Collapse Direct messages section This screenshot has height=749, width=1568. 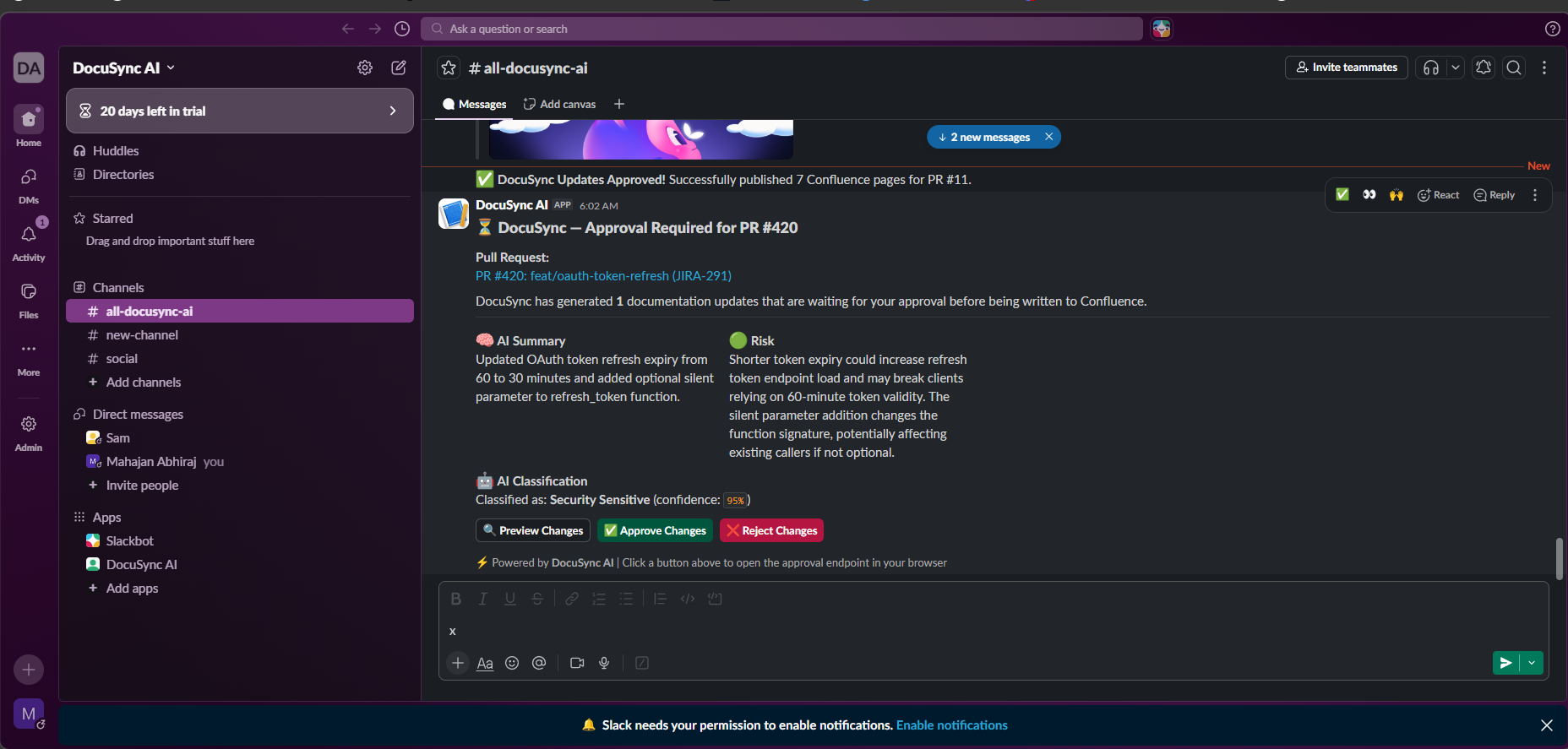(138, 414)
